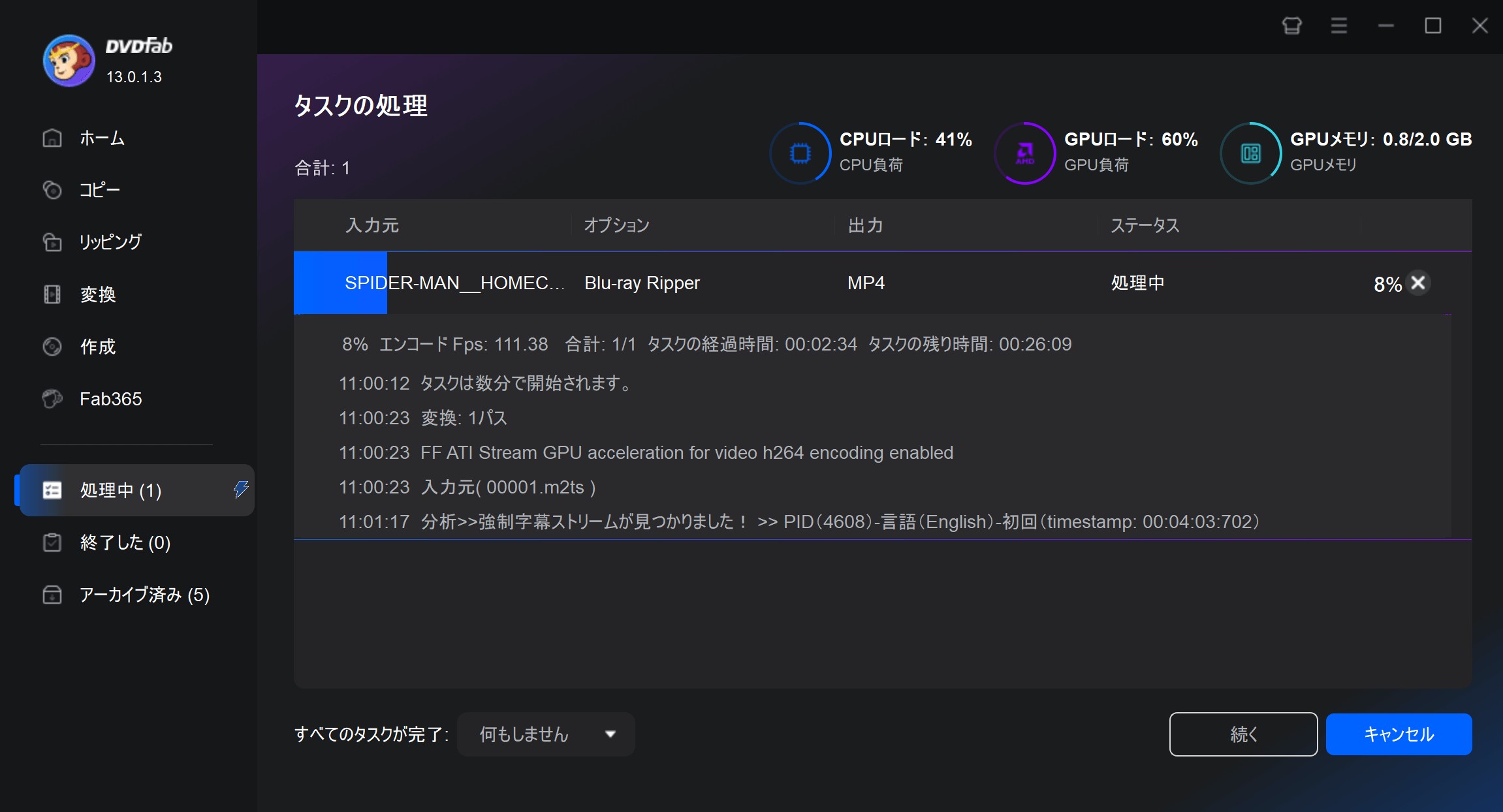Image resolution: width=1503 pixels, height=812 pixels.
Task: Open the hamburger menu icon
Action: 1339,25
